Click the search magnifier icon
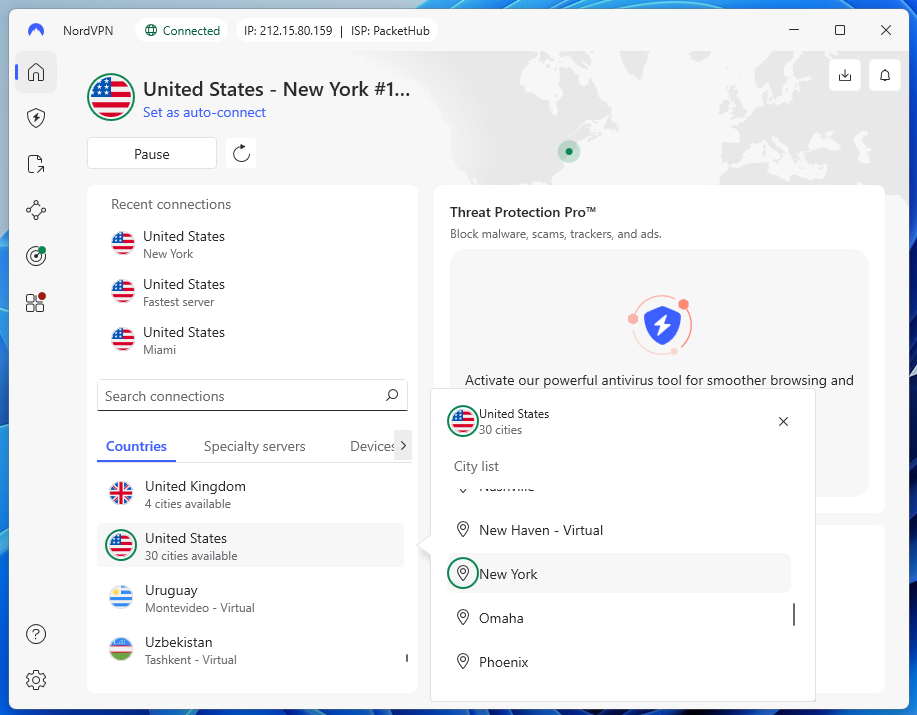This screenshot has width=917, height=715. pos(392,395)
